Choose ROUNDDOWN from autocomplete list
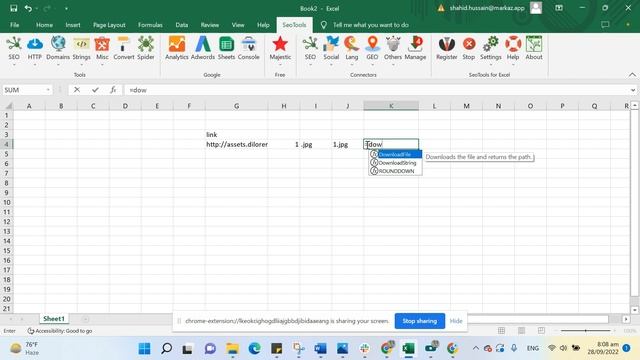 coord(395,171)
